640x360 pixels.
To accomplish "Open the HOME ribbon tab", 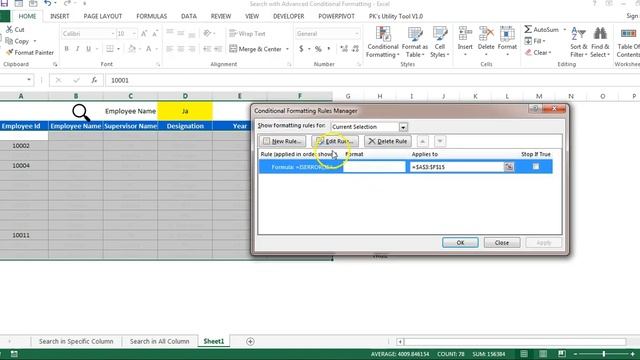I will 27,16.
